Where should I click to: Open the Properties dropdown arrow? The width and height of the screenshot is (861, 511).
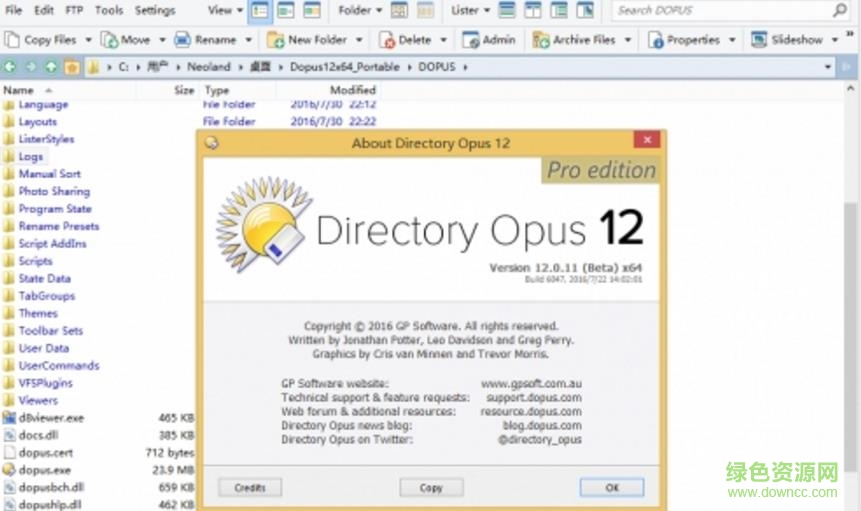pos(733,40)
